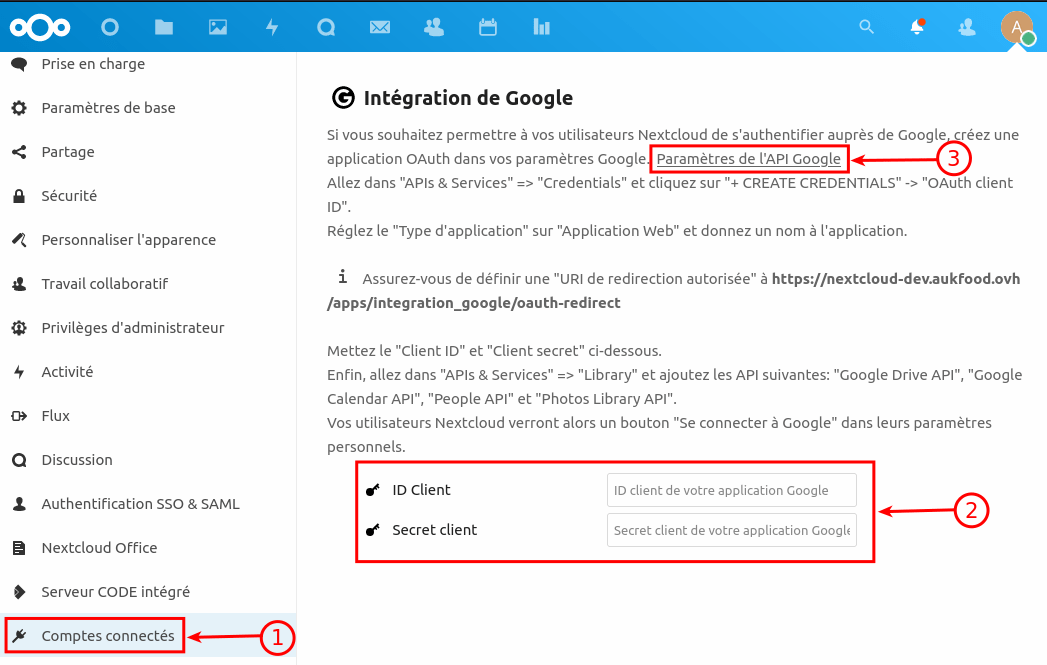This screenshot has width=1047, height=665.
Task: Click the lock icon beside Sécurité
Action: (x=19, y=196)
